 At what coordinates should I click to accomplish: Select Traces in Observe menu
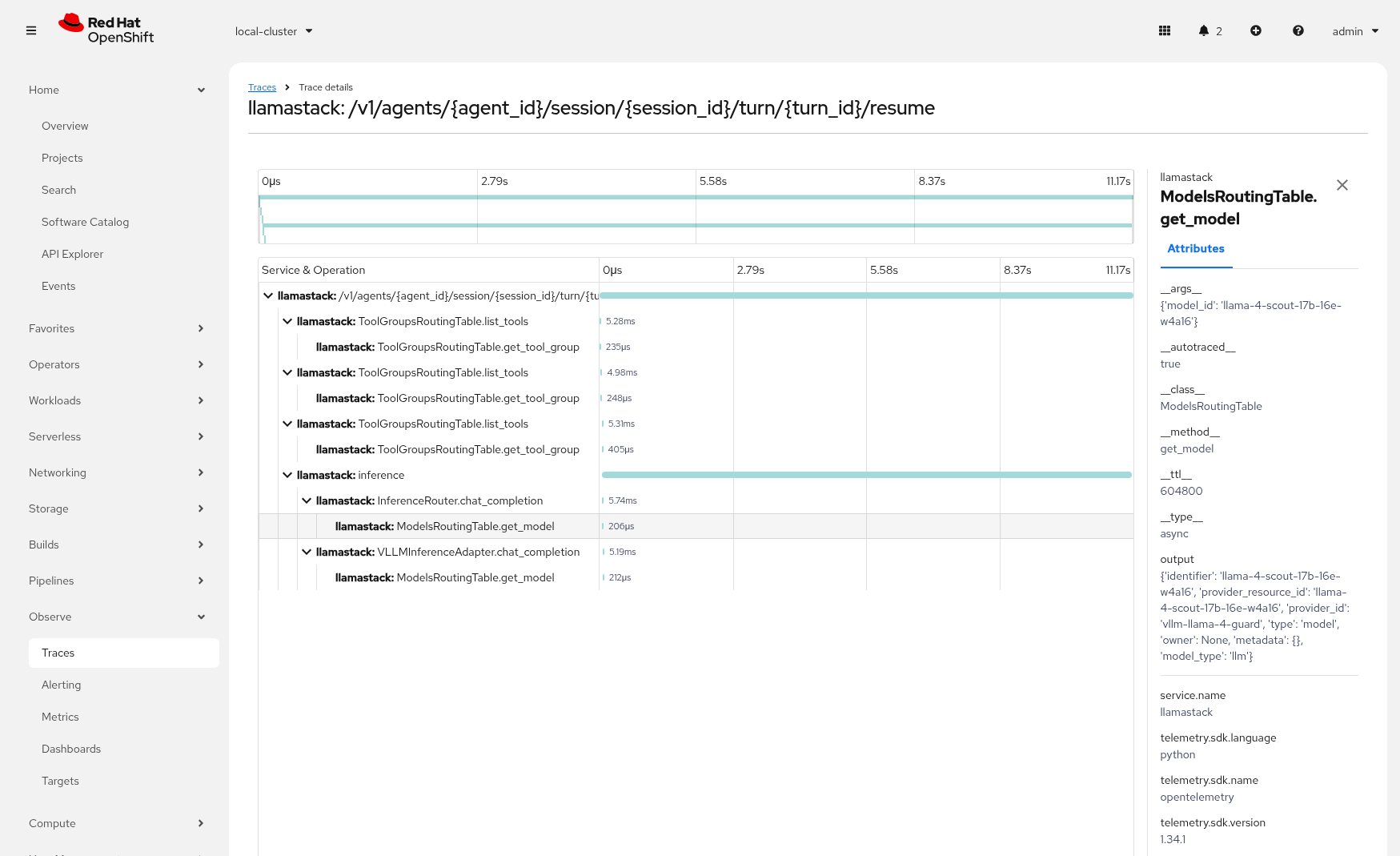[x=124, y=653]
